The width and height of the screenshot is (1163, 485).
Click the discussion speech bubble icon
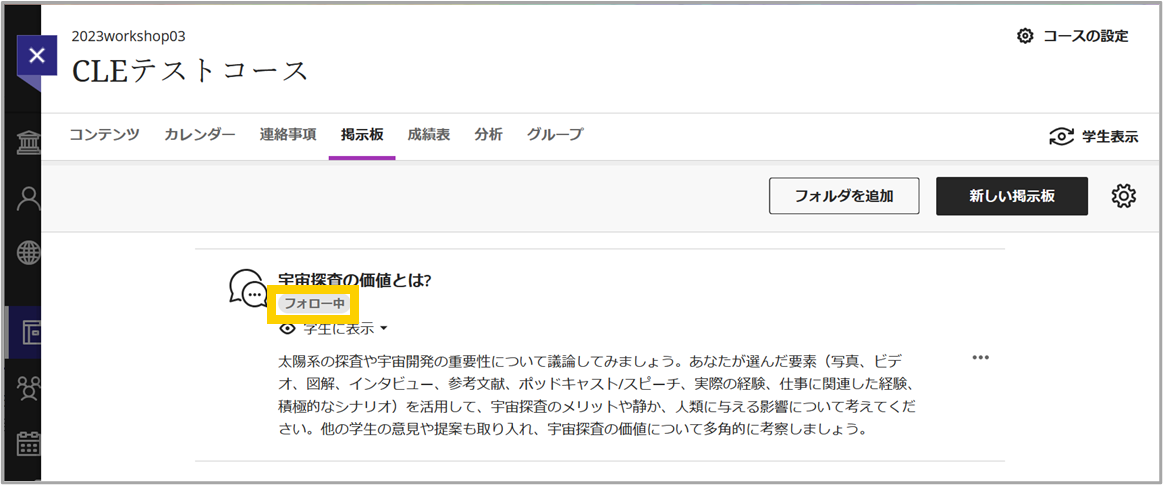pyautogui.click(x=248, y=287)
